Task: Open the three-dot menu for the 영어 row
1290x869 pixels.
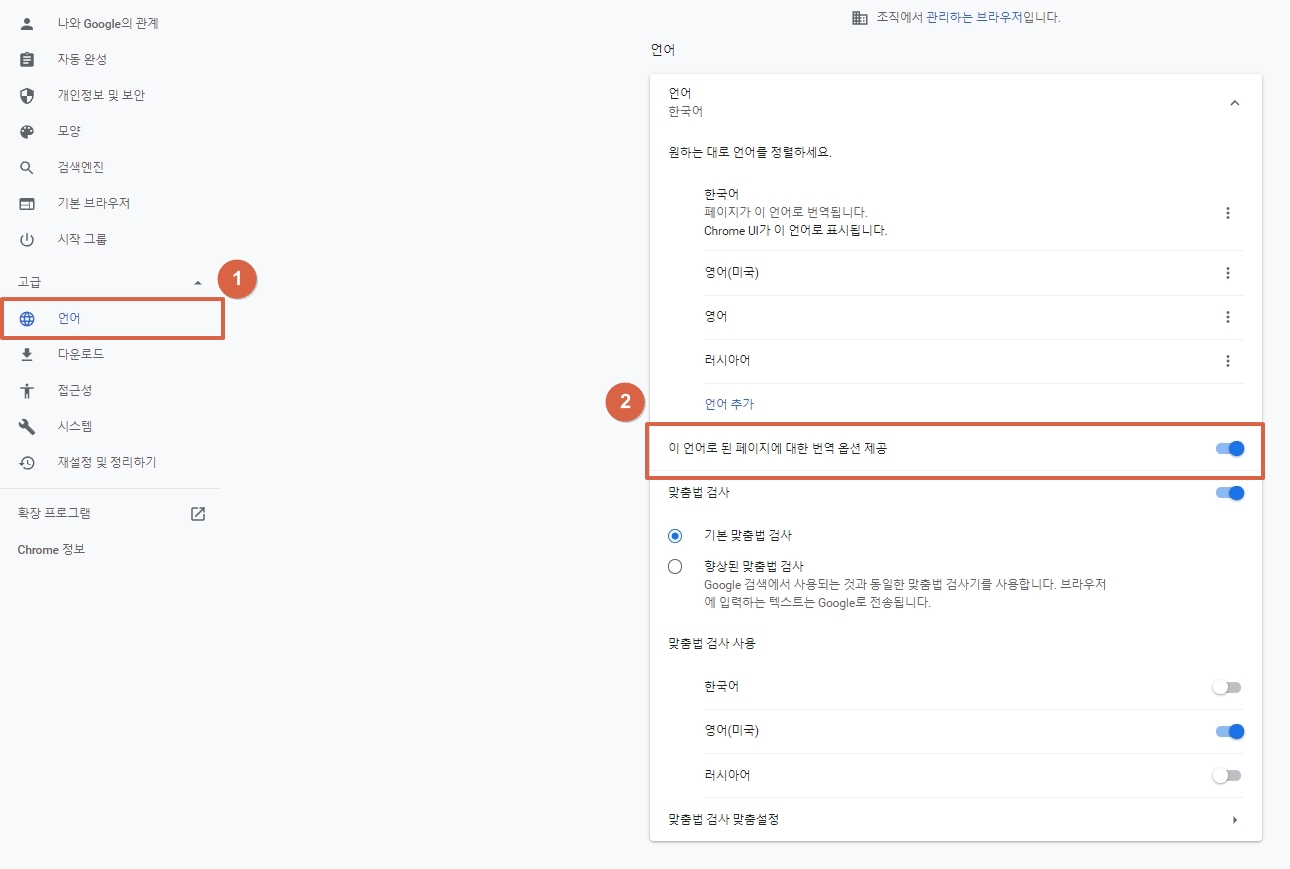Action: click(1228, 317)
